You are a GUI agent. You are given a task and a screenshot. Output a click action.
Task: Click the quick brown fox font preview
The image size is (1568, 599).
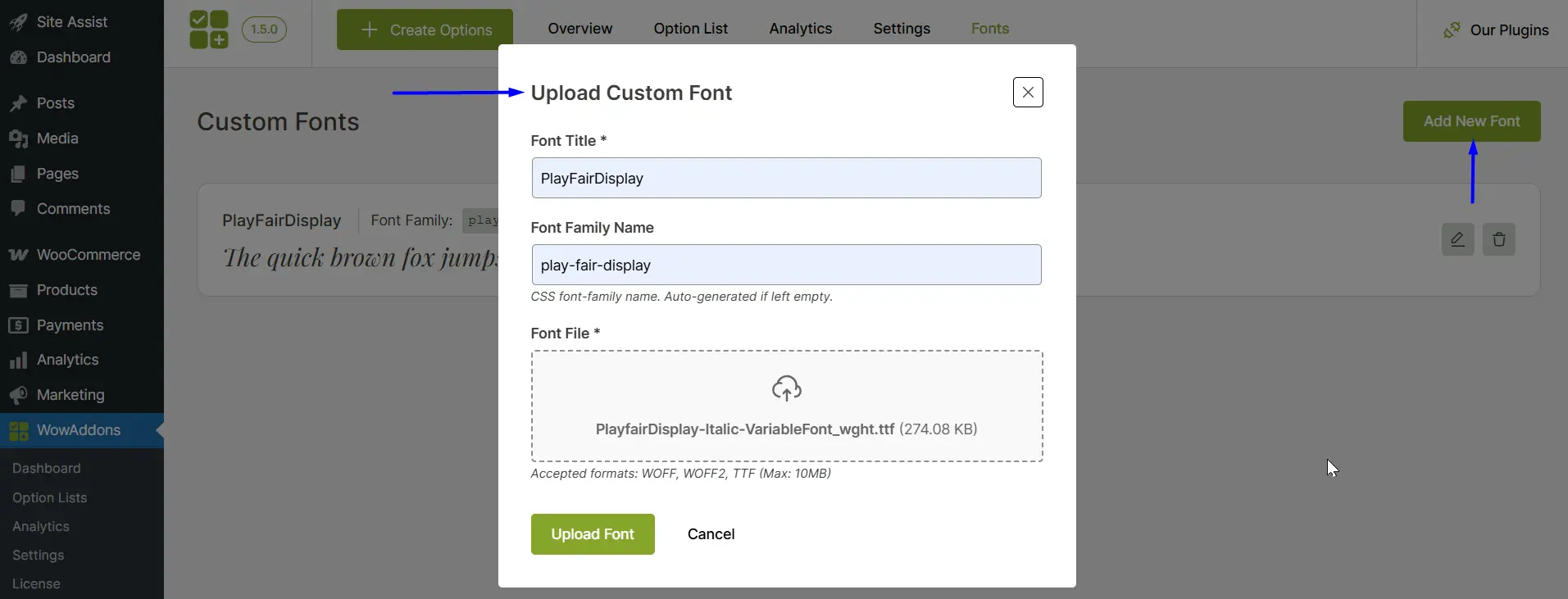tap(361, 258)
